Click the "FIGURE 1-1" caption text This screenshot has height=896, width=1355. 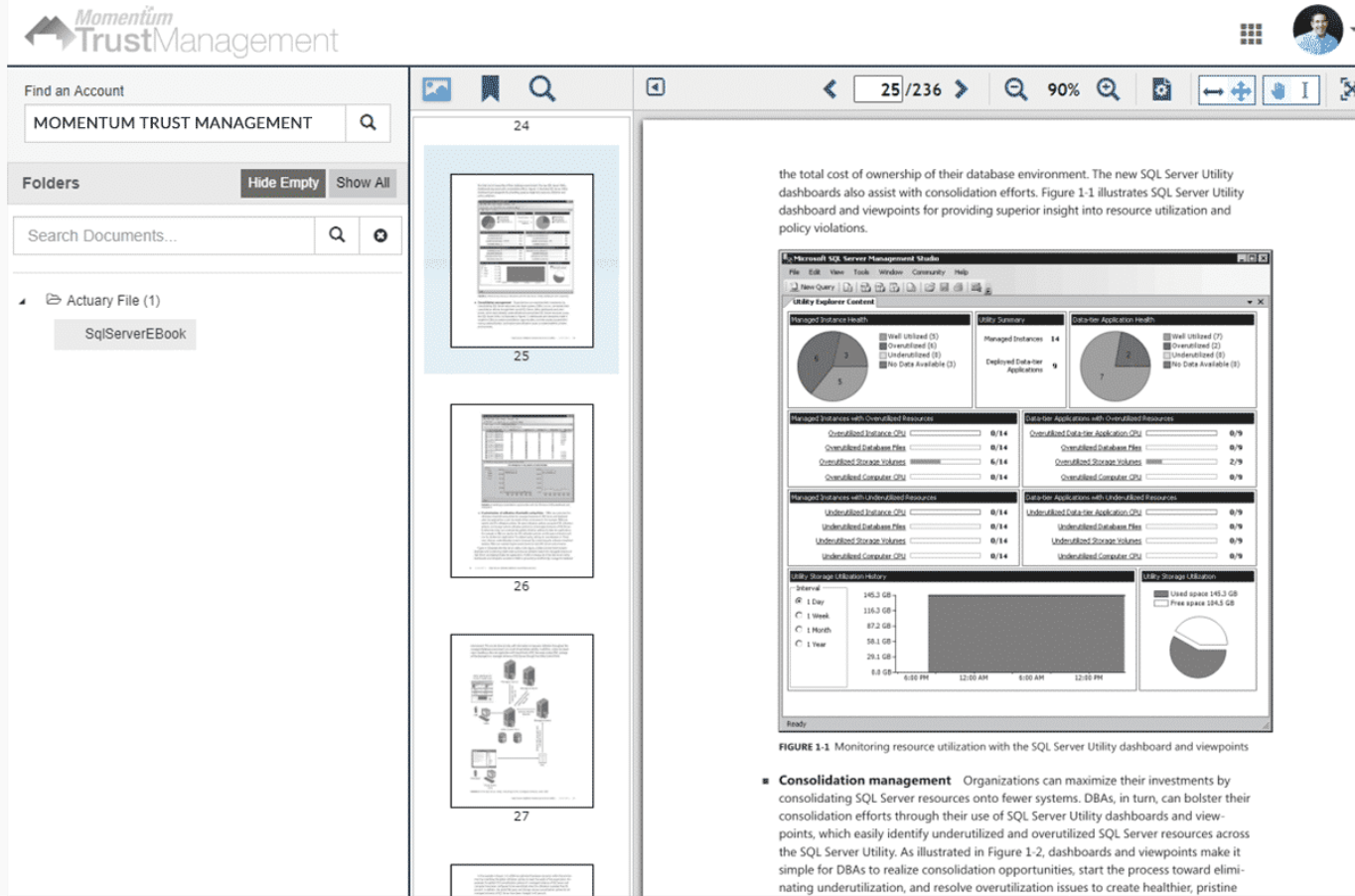pyautogui.click(x=804, y=747)
